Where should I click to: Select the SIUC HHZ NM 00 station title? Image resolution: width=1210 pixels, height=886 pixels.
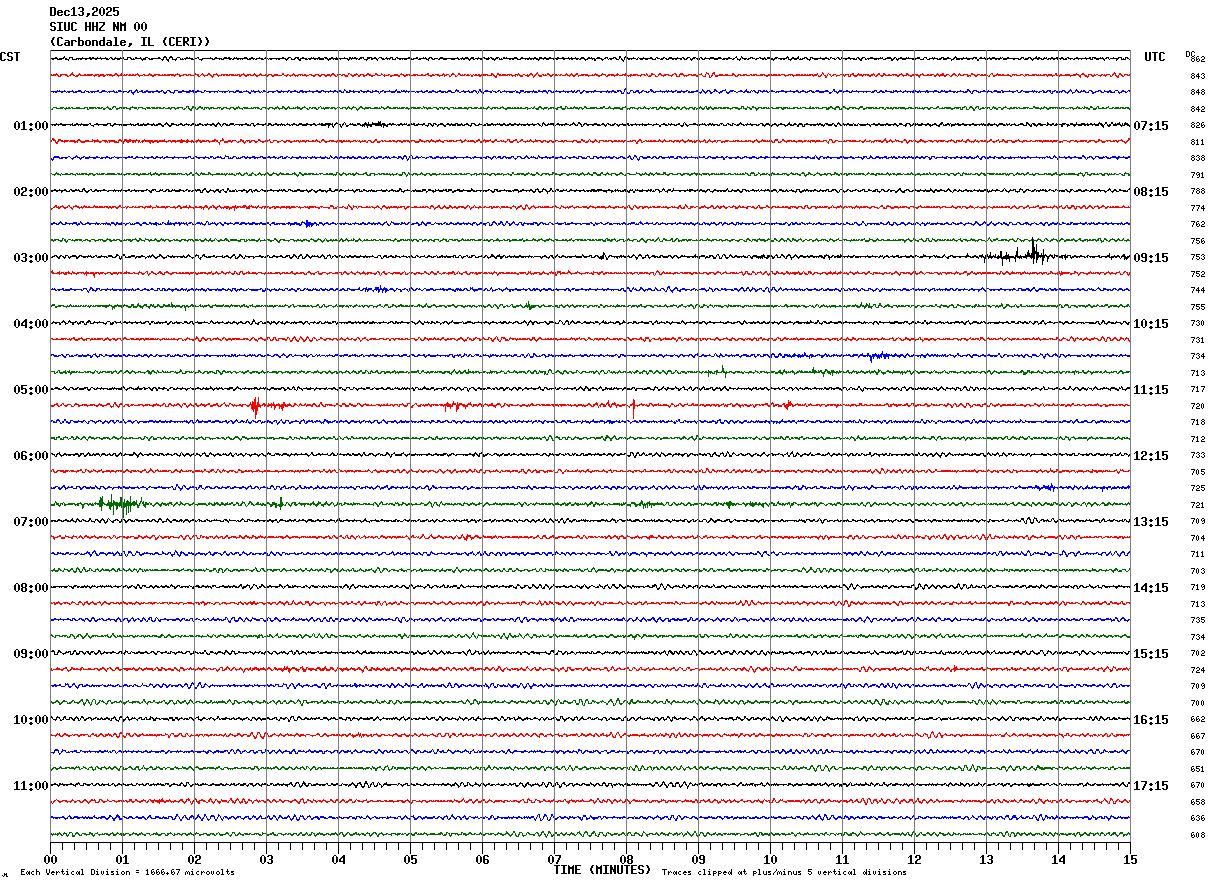click(x=98, y=27)
